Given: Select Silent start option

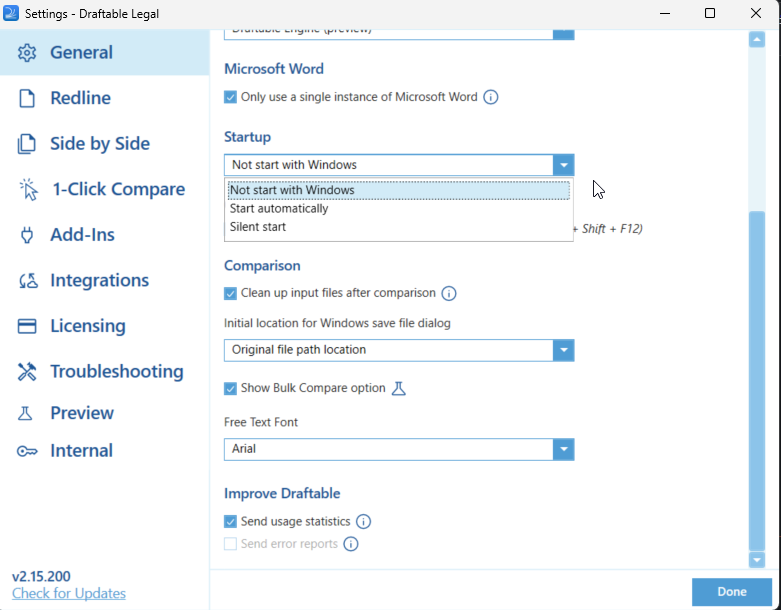Looking at the screenshot, I should (x=398, y=227).
